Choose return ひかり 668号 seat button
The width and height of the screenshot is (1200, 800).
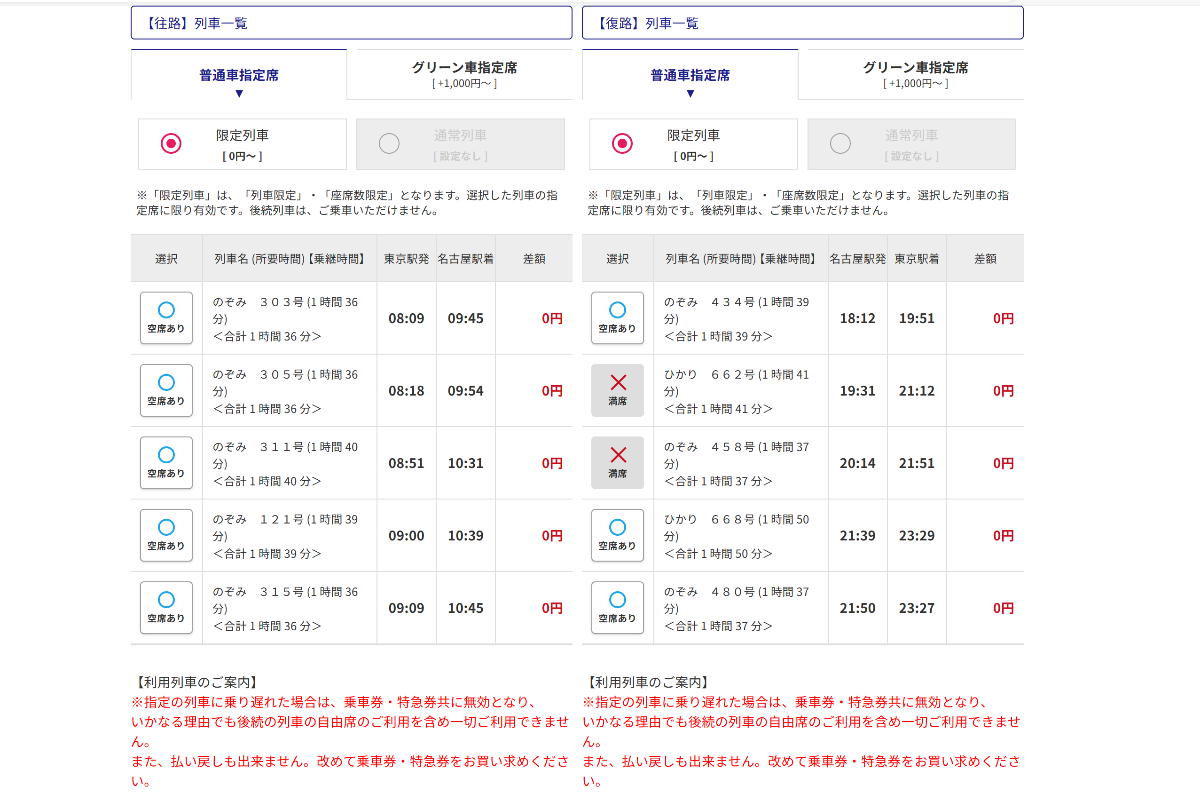(617, 535)
